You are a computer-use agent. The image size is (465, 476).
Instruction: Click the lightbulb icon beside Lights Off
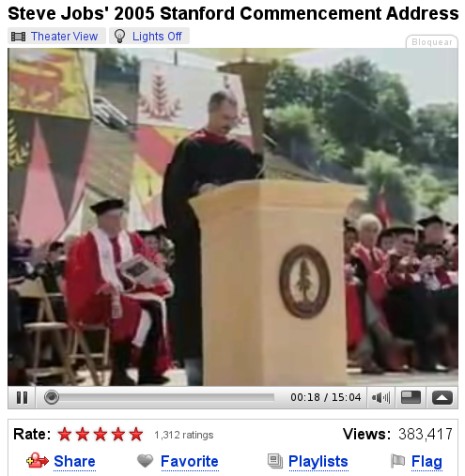point(120,36)
